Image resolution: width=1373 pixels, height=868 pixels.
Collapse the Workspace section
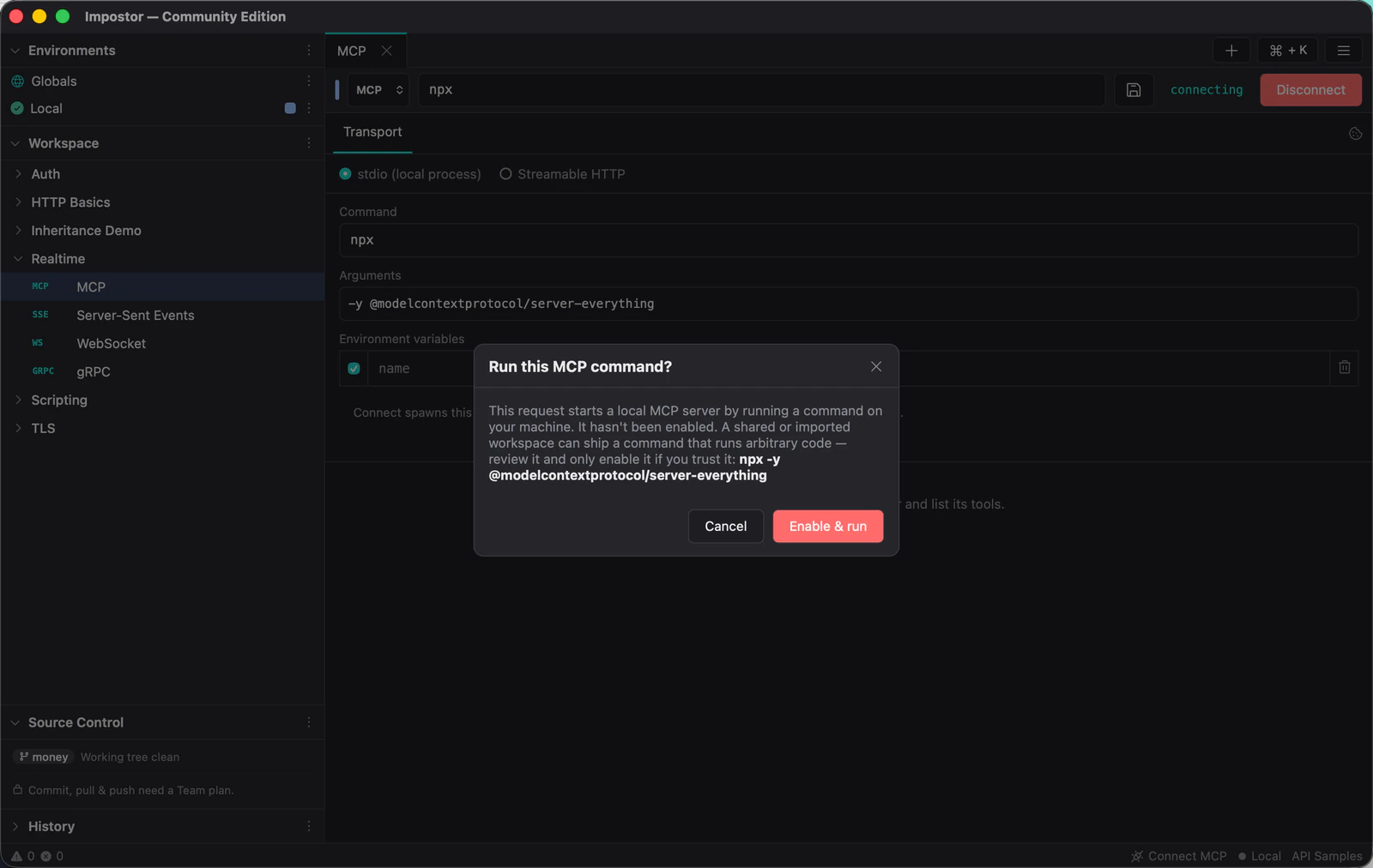pos(15,143)
